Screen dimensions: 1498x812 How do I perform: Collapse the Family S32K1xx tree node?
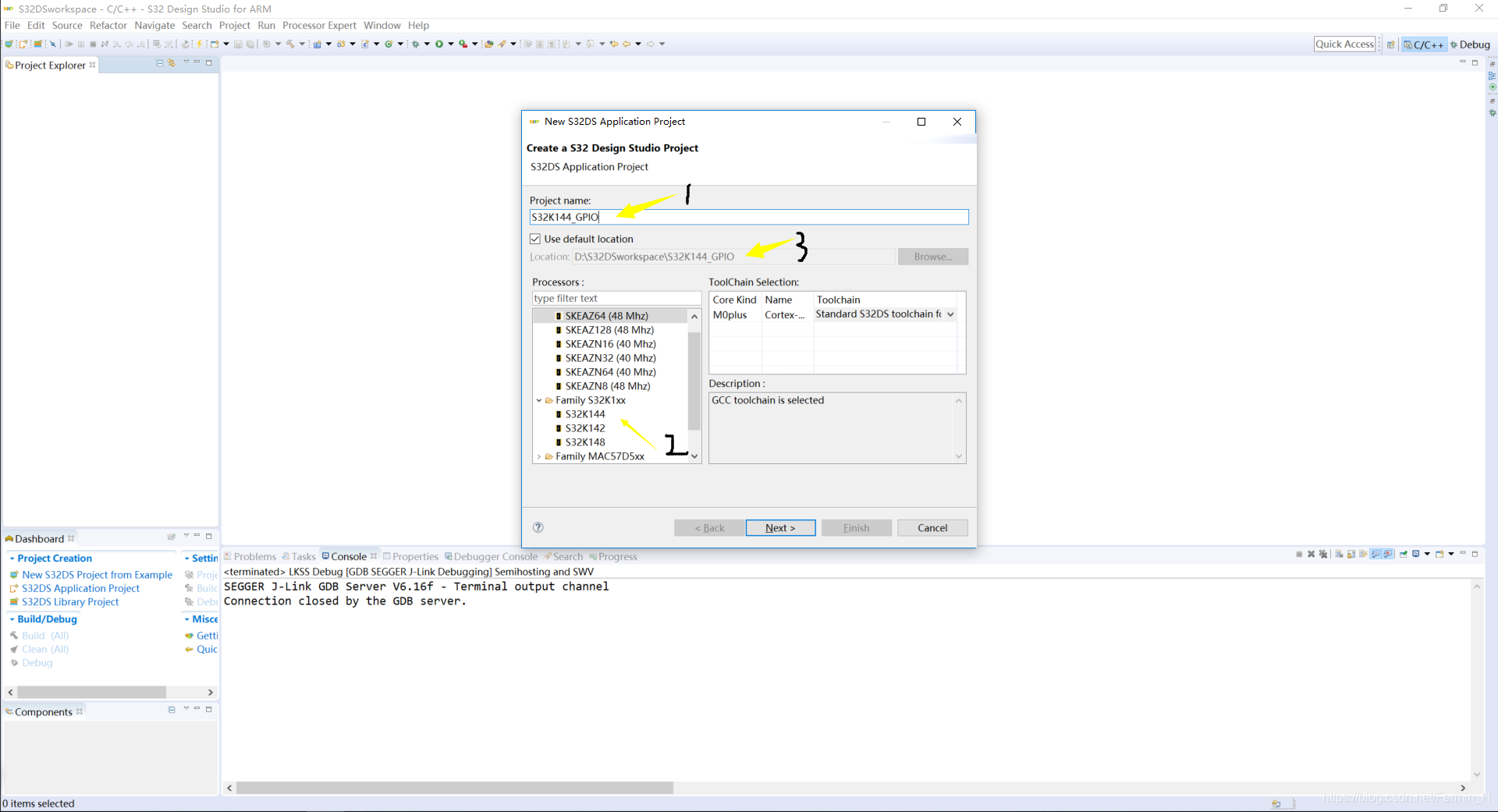tap(539, 401)
